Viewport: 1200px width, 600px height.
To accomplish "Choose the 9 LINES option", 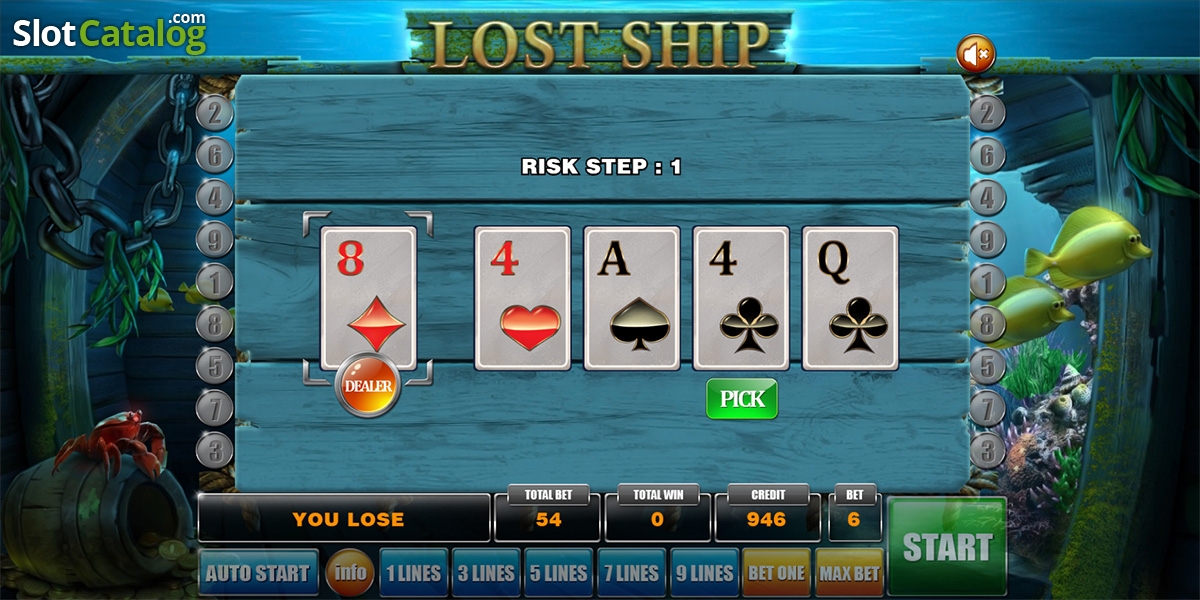I will [x=704, y=573].
